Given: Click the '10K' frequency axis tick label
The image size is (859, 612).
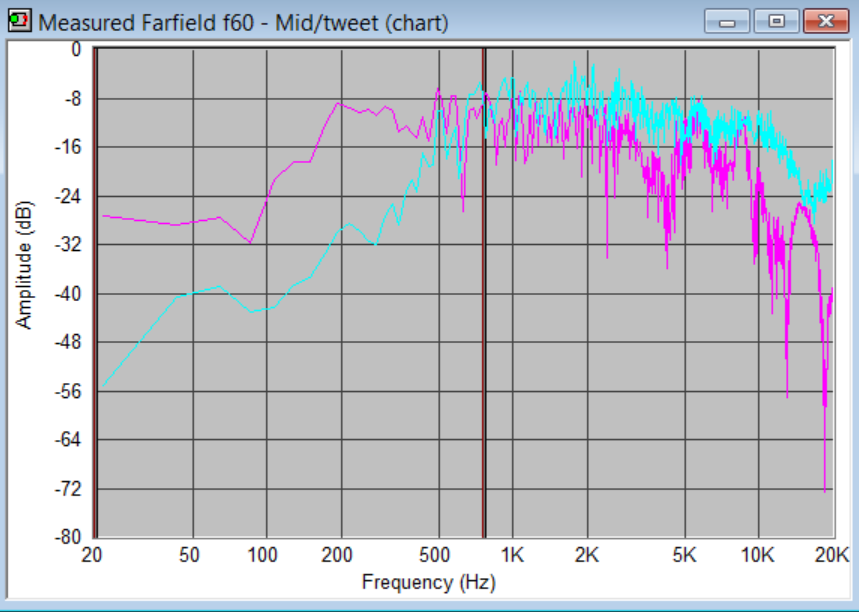Looking at the screenshot, I should click(x=758, y=556).
